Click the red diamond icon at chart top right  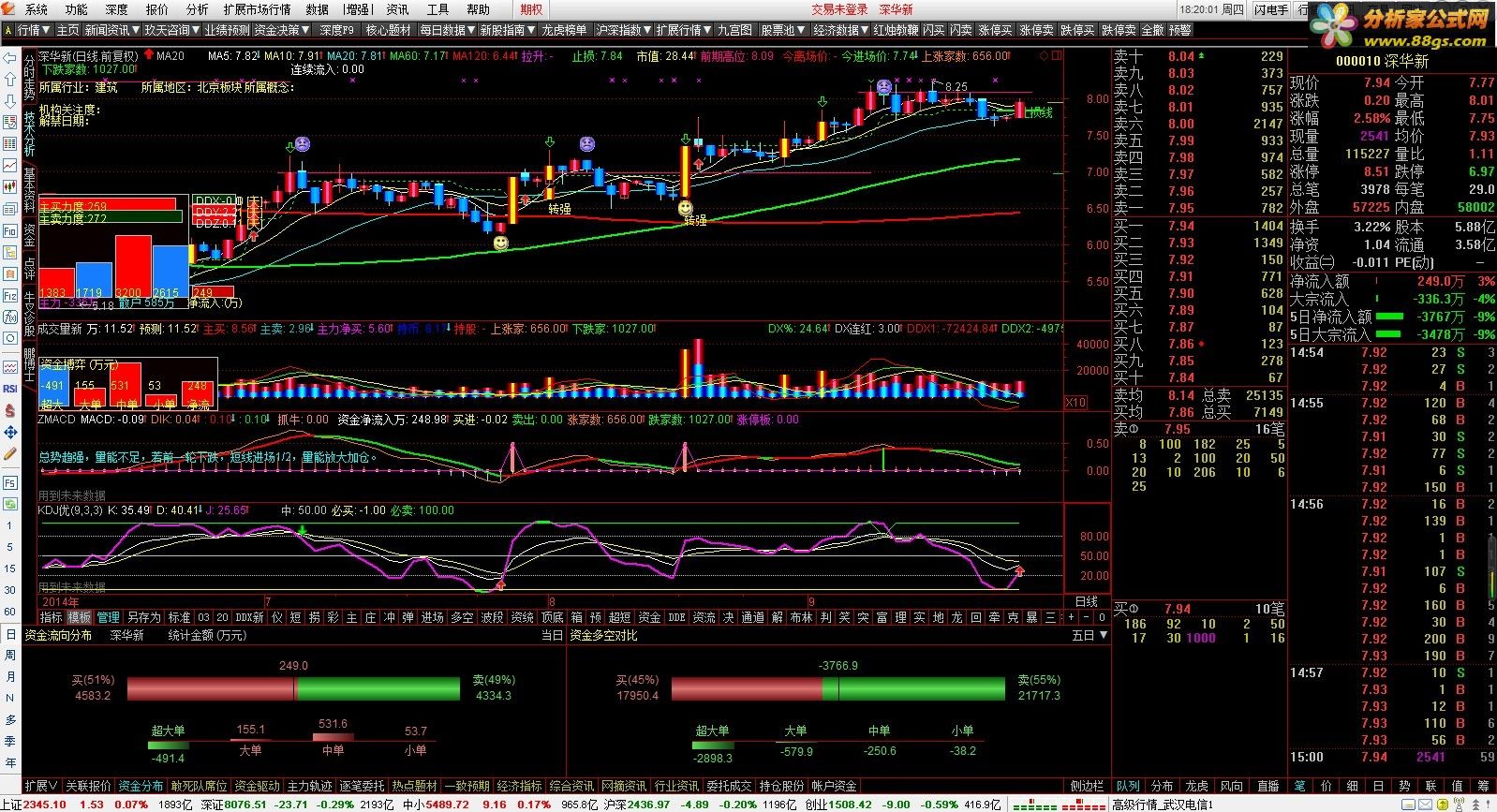click(x=1045, y=55)
